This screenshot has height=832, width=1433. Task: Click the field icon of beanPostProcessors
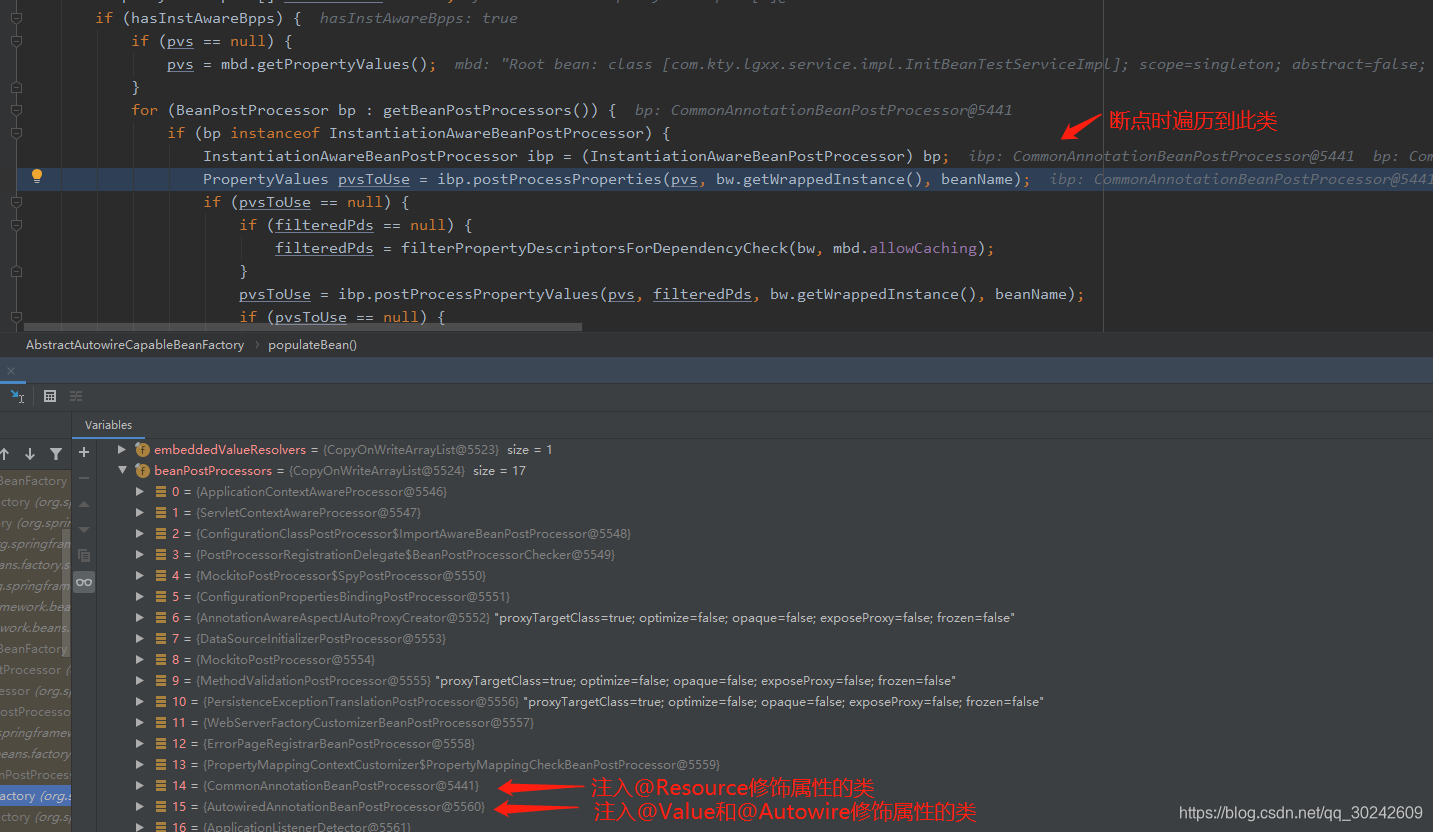coord(142,471)
